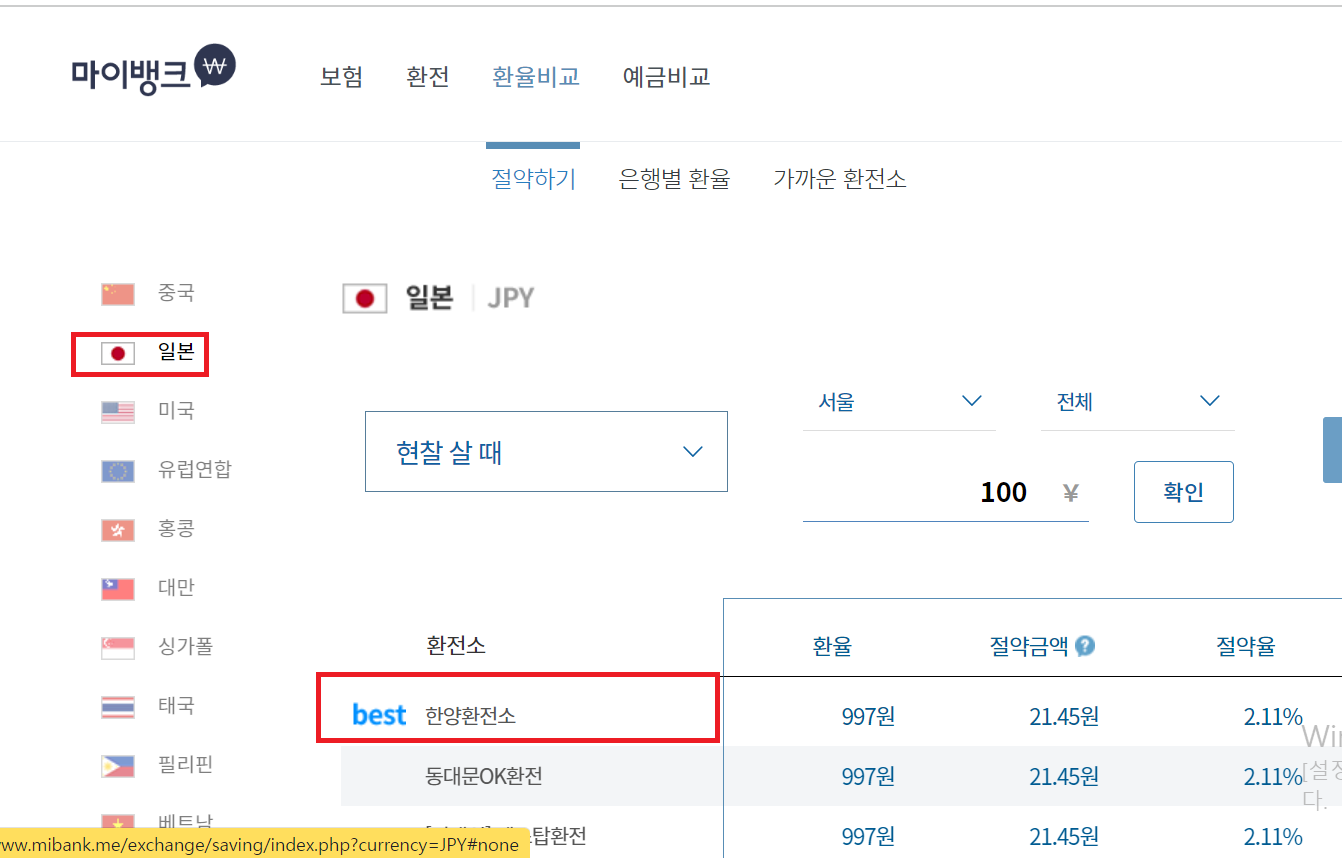Viewport: 1342px width, 858px height.
Task: Switch to the 은행별 환율 tab
Action: pyautogui.click(x=675, y=179)
